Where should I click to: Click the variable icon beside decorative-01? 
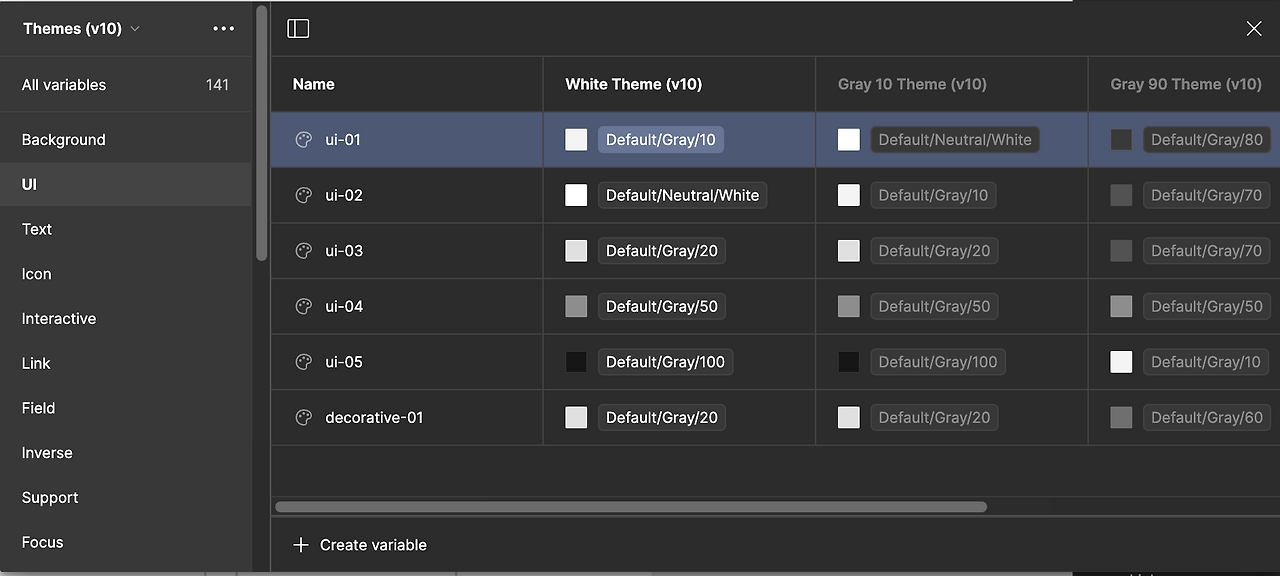pyautogui.click(x=303, y=417)
